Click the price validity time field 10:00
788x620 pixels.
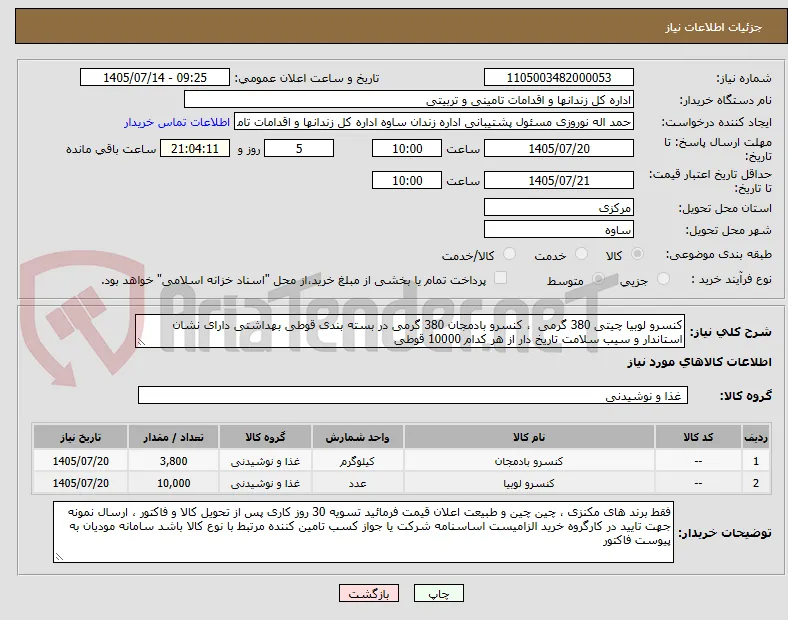click(407, 180)
